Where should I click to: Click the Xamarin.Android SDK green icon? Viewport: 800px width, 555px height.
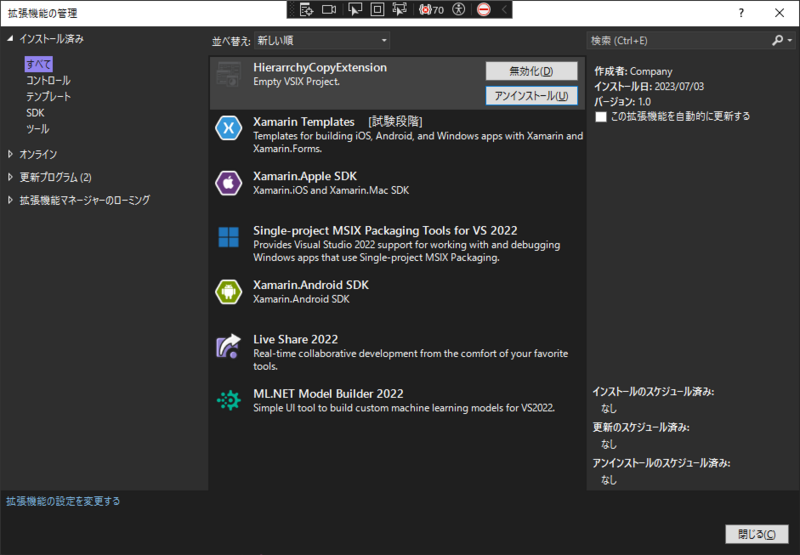[229, 291]
